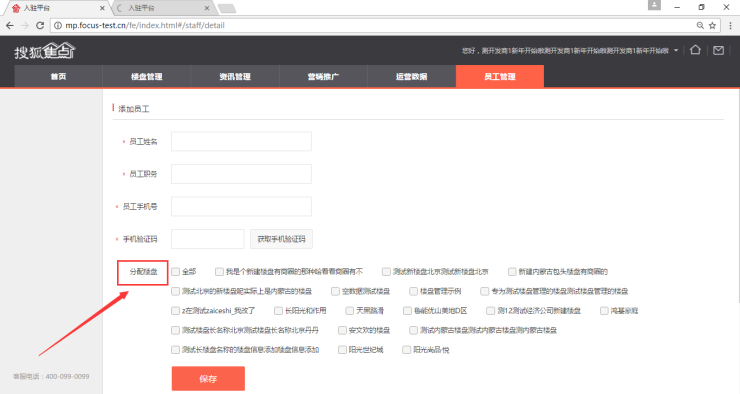This screenshot has height=394, width=740.
Task: Switch to the second 入驻平台 browser tab
Action: click(x=163, y=8)
